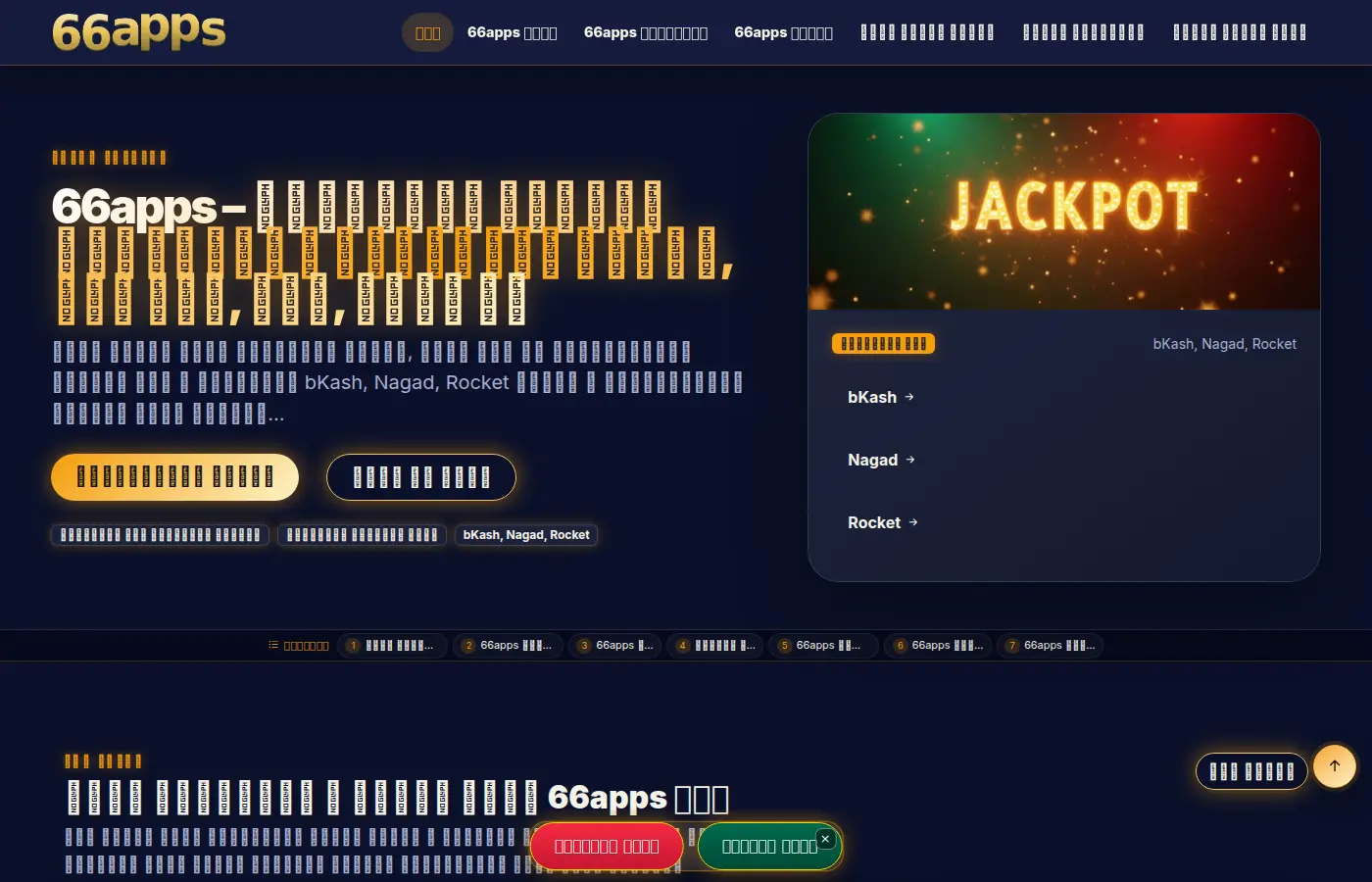Close the floating red and green button bar
This screenshot has height=882, width=1372.
coord(825,839)
